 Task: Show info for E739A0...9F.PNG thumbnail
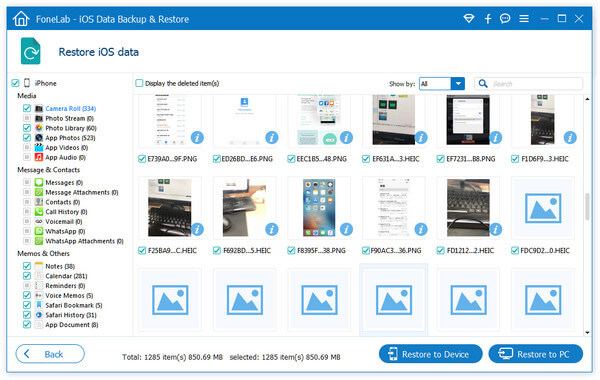pyautogui.click(x=197, y=137)
